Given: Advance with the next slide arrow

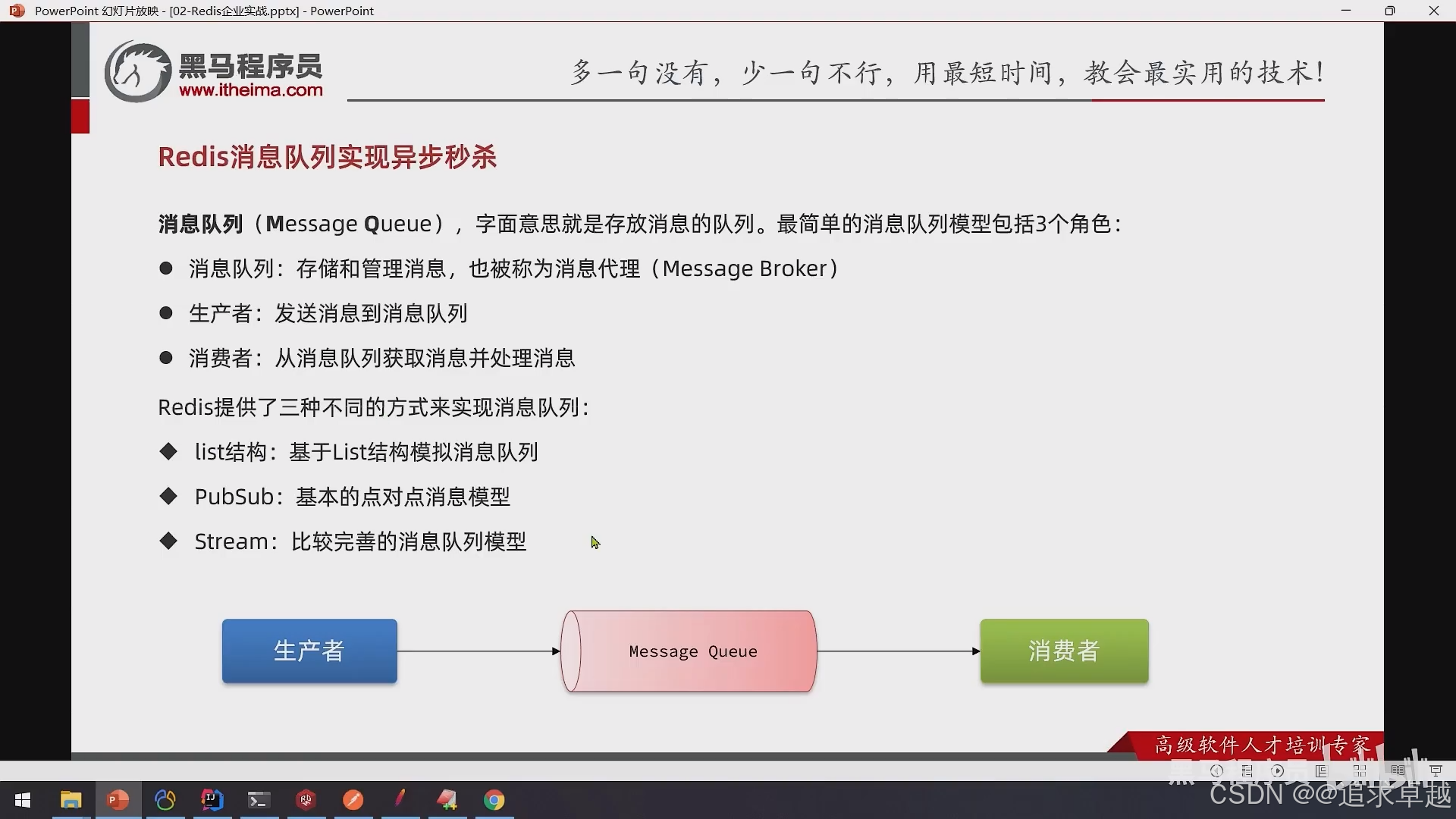Looking at the screenshot, I should click(x=1278, y=771).
